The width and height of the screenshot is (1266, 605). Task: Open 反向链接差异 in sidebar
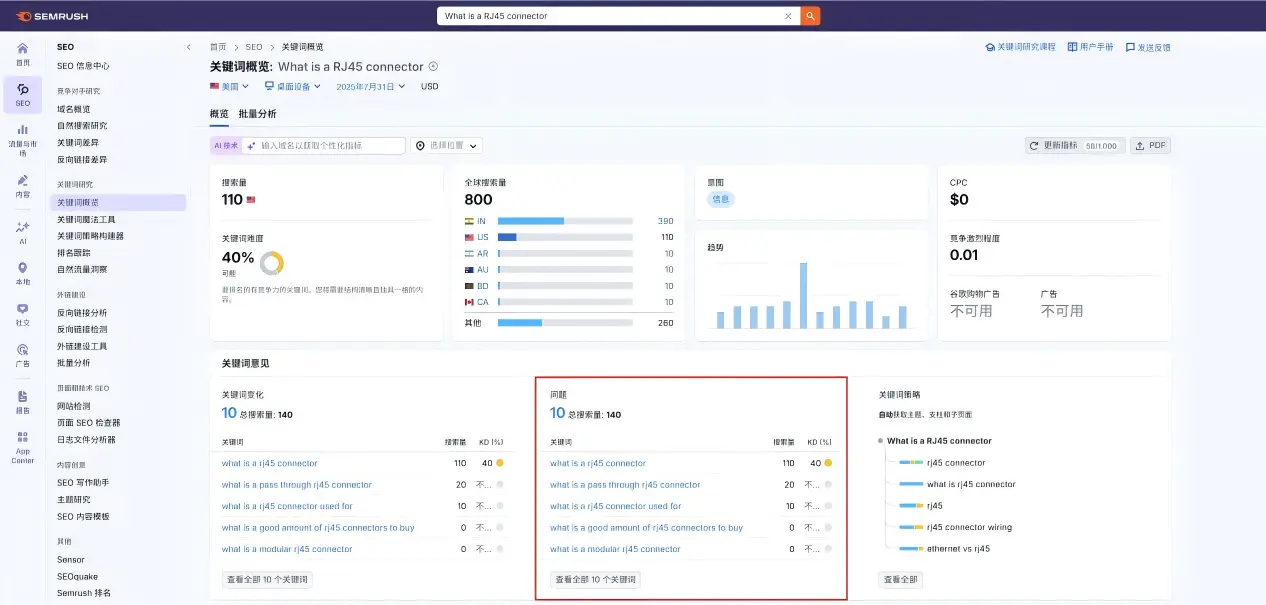click(x=82, y=160)
